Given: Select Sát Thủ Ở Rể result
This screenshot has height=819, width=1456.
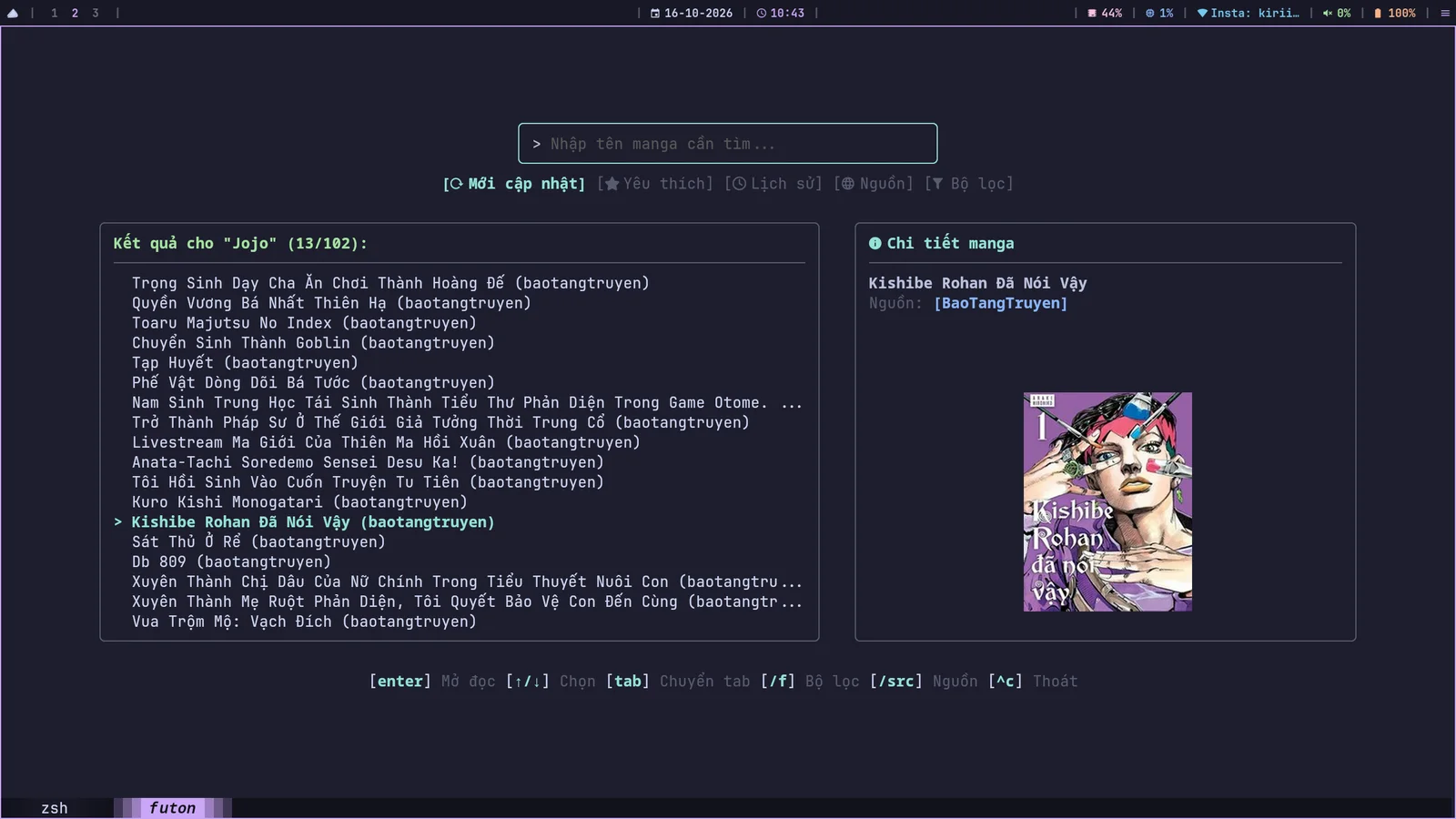Looking at the screenshot, I should click(x=258, y=542).
